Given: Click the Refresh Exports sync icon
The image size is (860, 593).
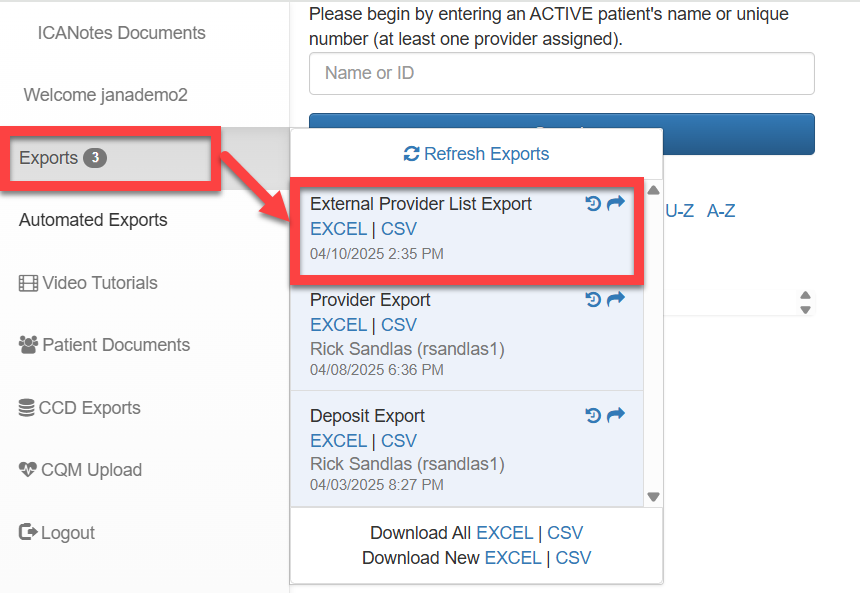Looking at the screenshot, I should (x=411, y=154).
